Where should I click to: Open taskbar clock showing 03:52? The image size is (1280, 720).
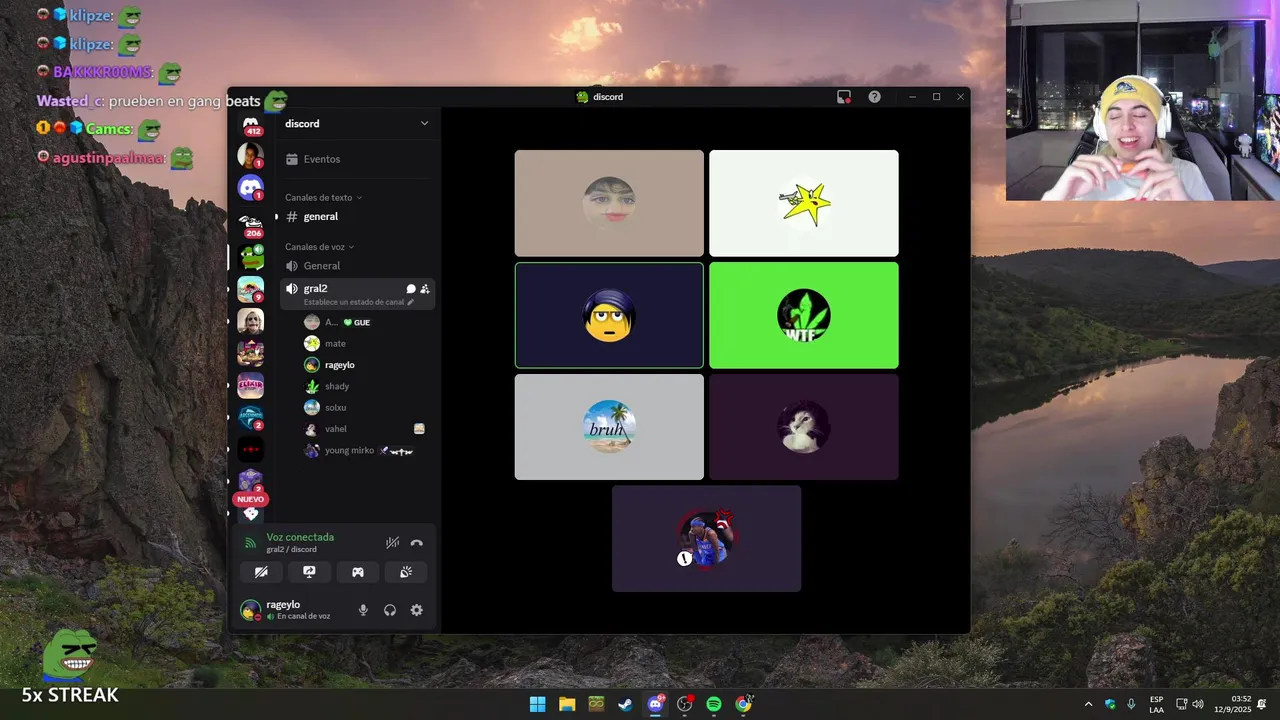tap(1233, 704)
